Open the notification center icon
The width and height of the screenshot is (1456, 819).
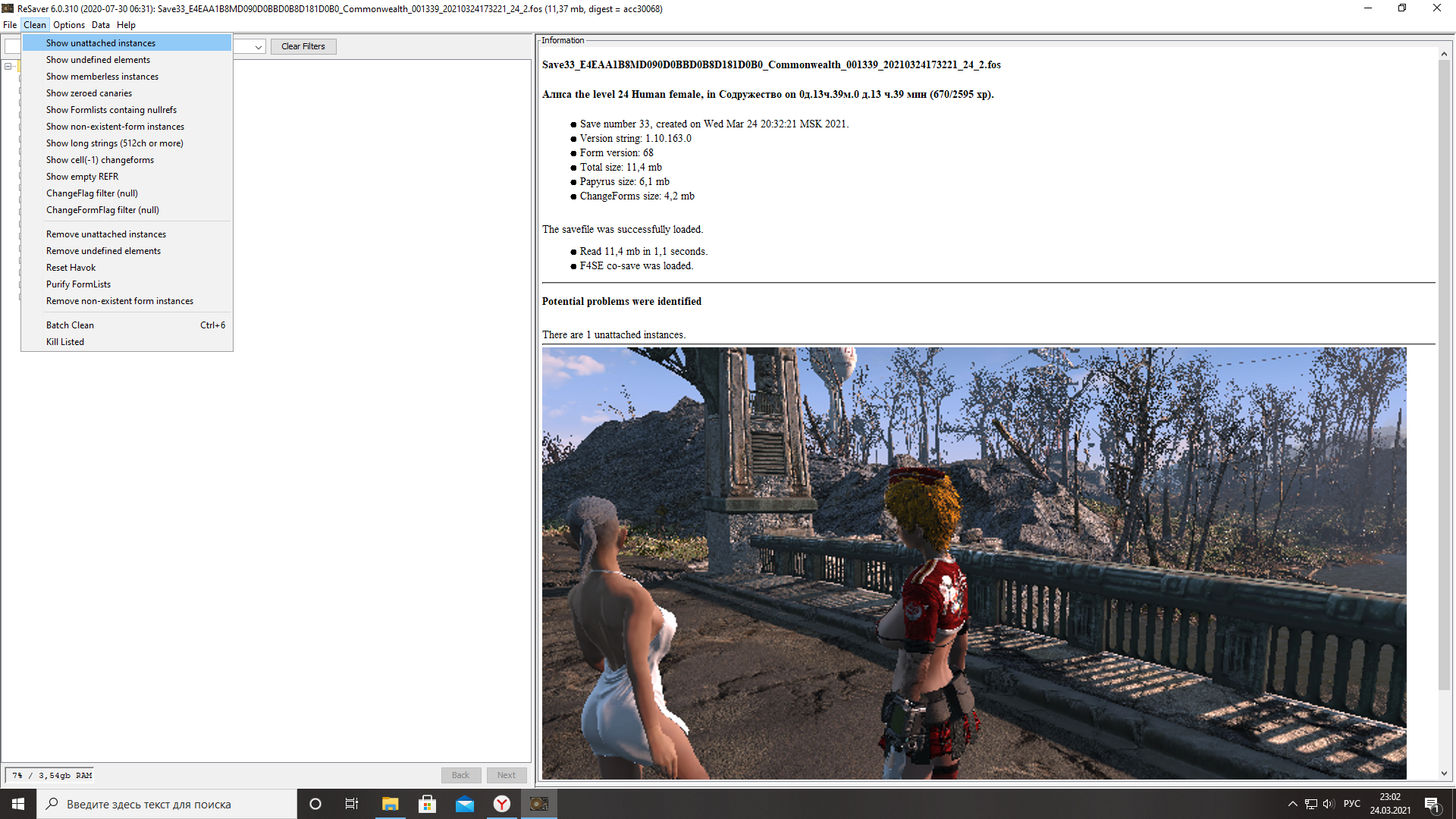(1432, 804)
